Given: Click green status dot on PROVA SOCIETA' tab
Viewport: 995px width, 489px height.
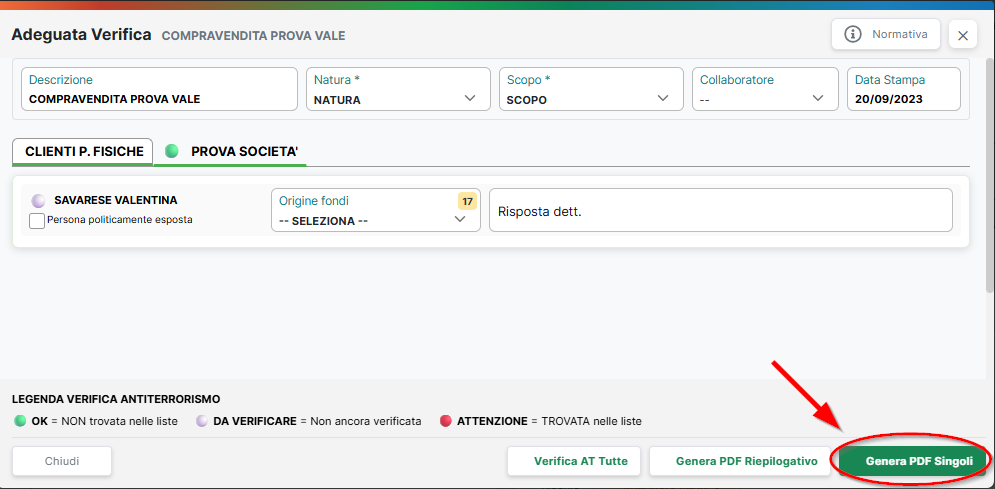Looking at the screenshot, I should [171, 151].
